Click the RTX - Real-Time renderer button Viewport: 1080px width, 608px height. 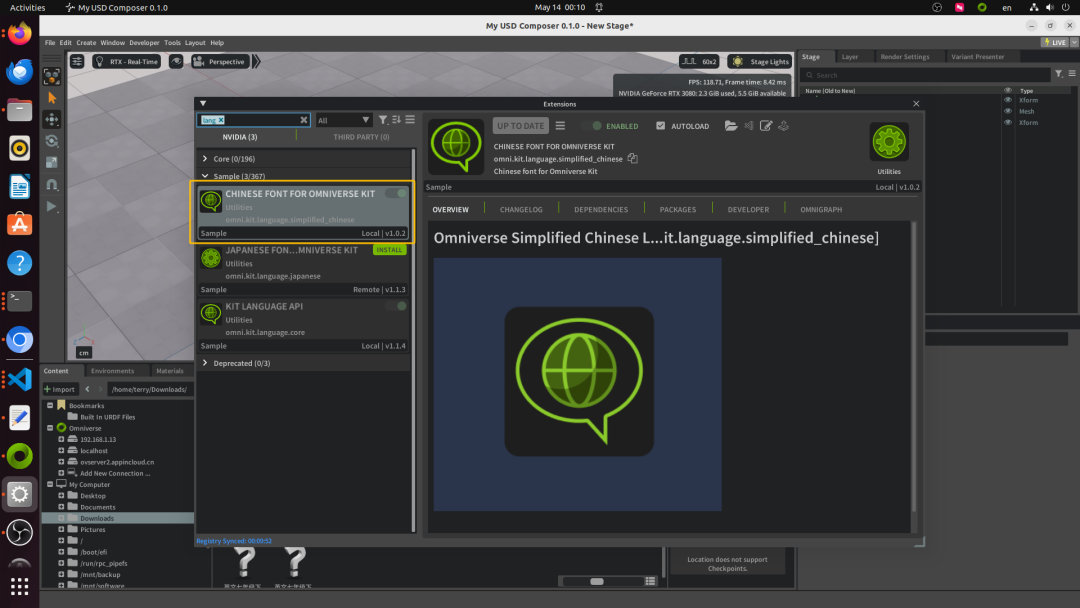pyautogui.click(x=126, y=61)
